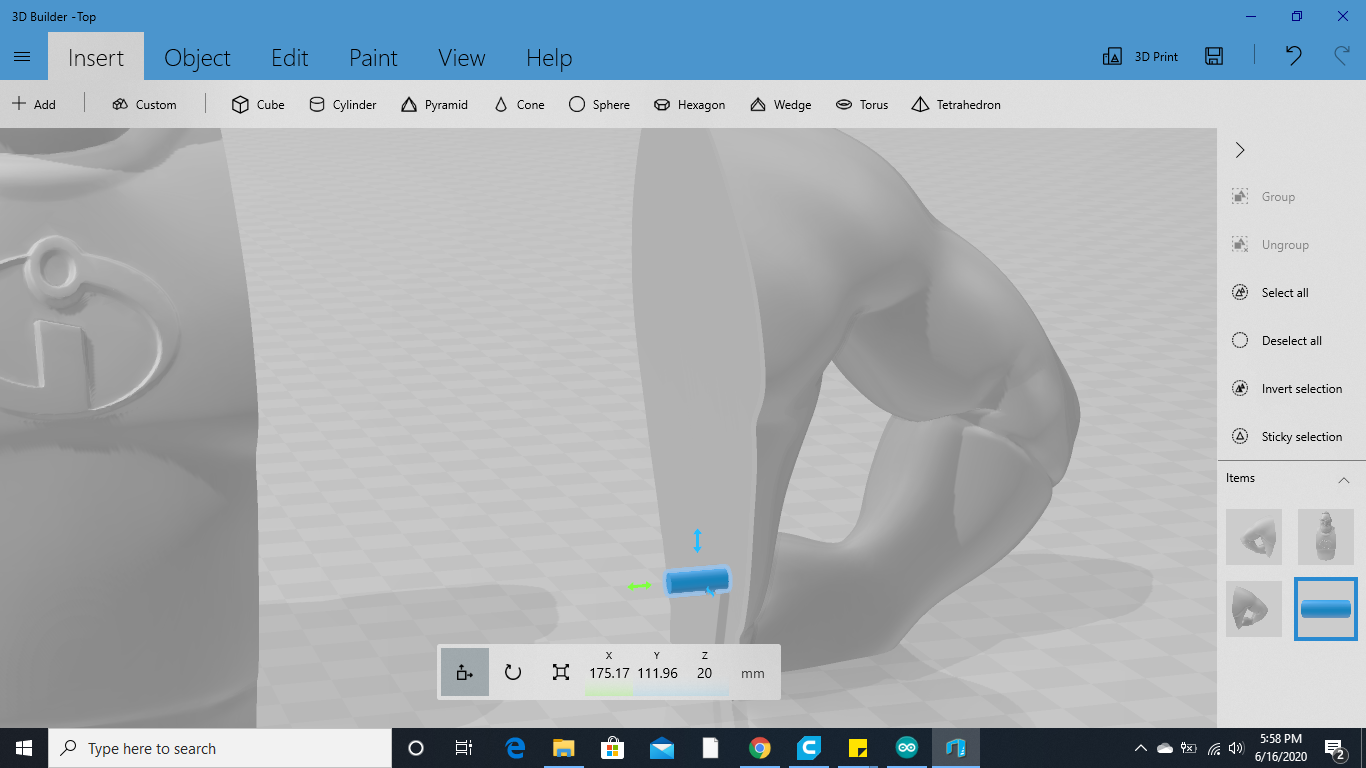
Task: Undo the last action
Action: click(1292, 57)
